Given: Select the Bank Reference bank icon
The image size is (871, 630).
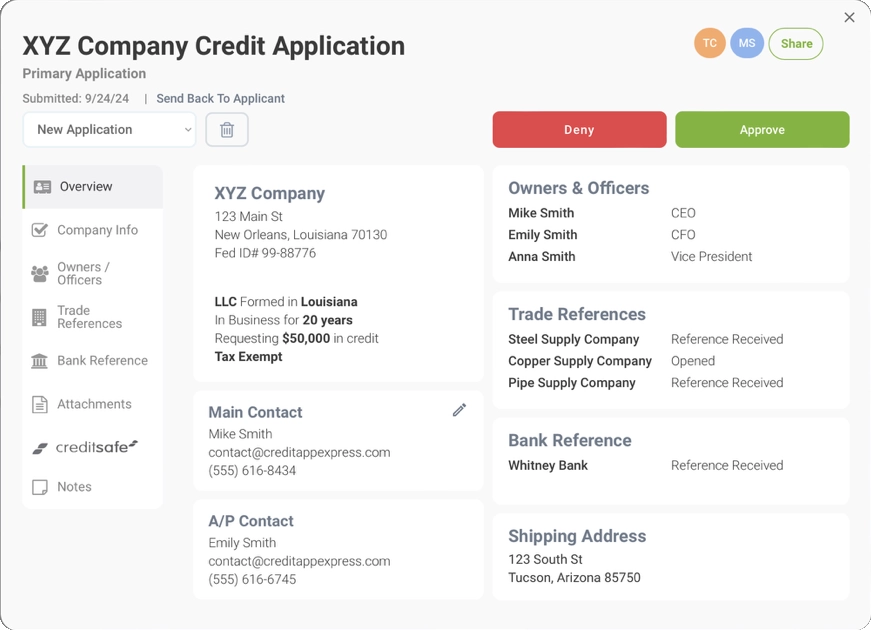Looking at the screenshot, I should click(x=39, y=360).
